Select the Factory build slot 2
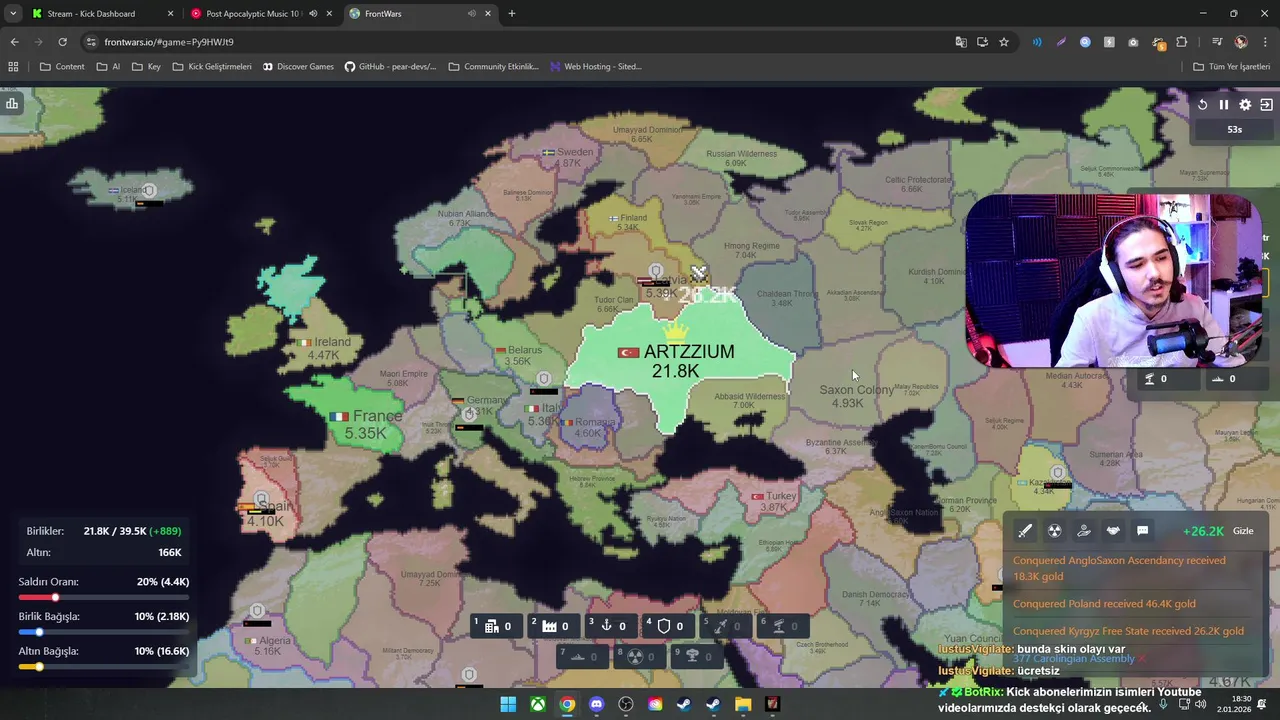Image resolution: width=1280 pixels, height=720 pixels. point(554,626)
